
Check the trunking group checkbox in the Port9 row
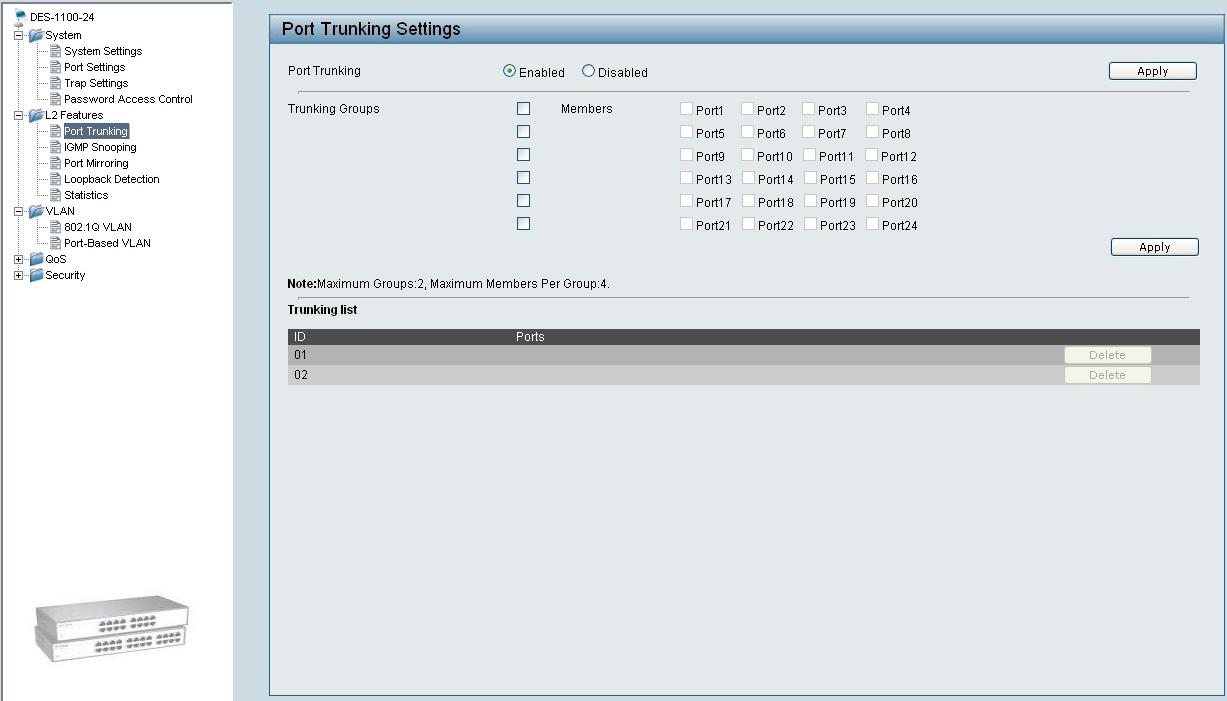point(523,154)
